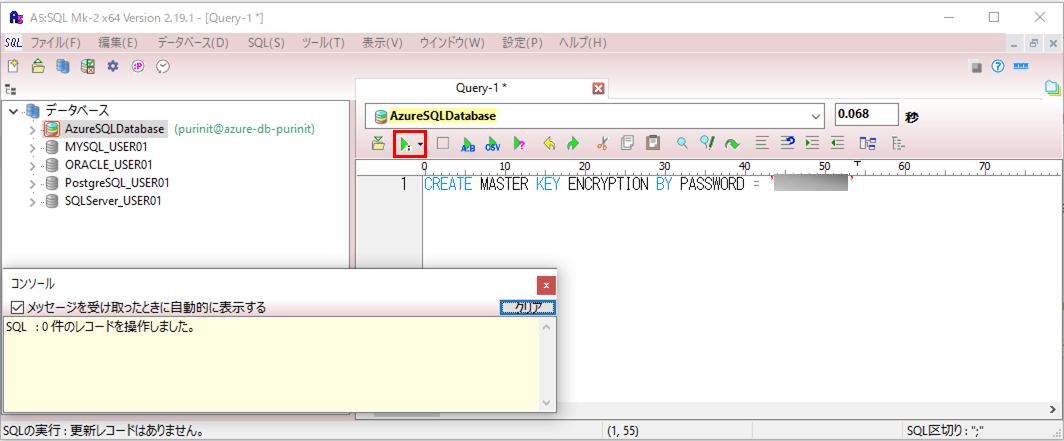Click the copy pages icon
1064x441 pixels.
point(628,143)
